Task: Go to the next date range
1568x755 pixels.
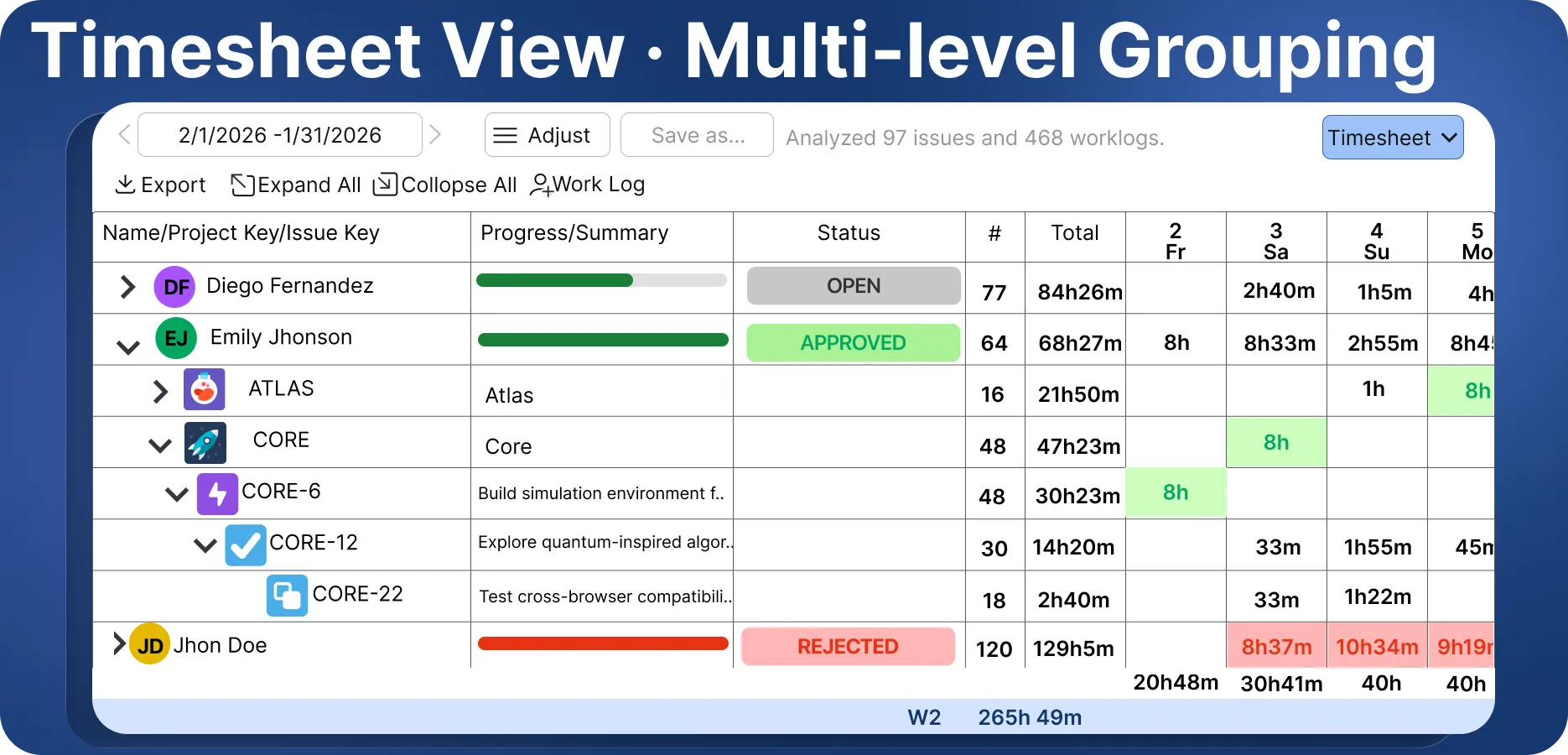Action: (x=434, y=134)
